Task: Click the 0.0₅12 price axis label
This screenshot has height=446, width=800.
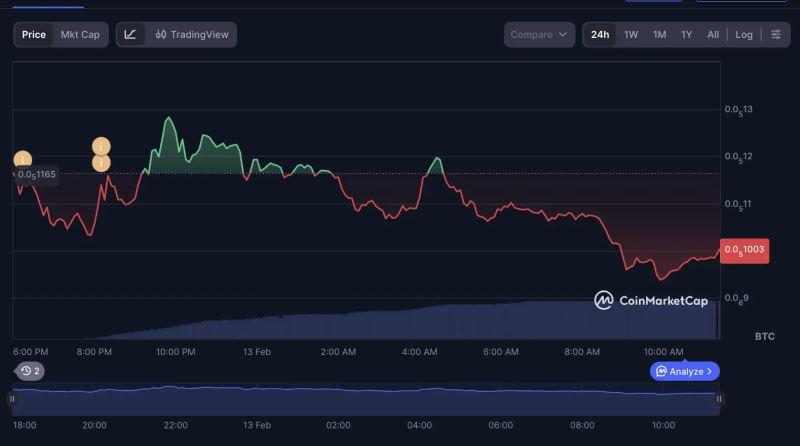Action: click(739, 157)
